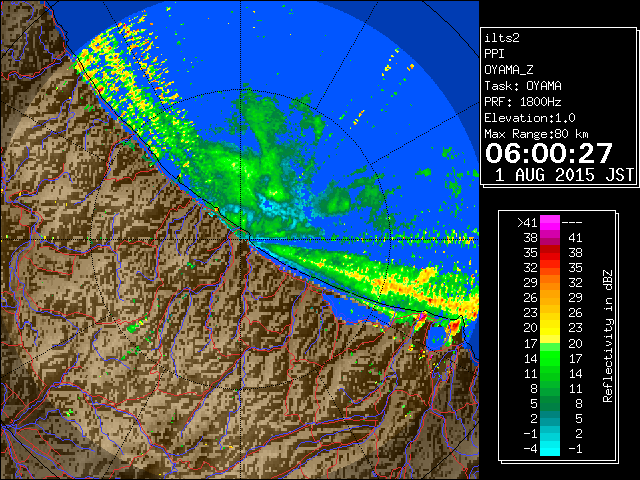Click the 'ilts2' label in info box

502,38
